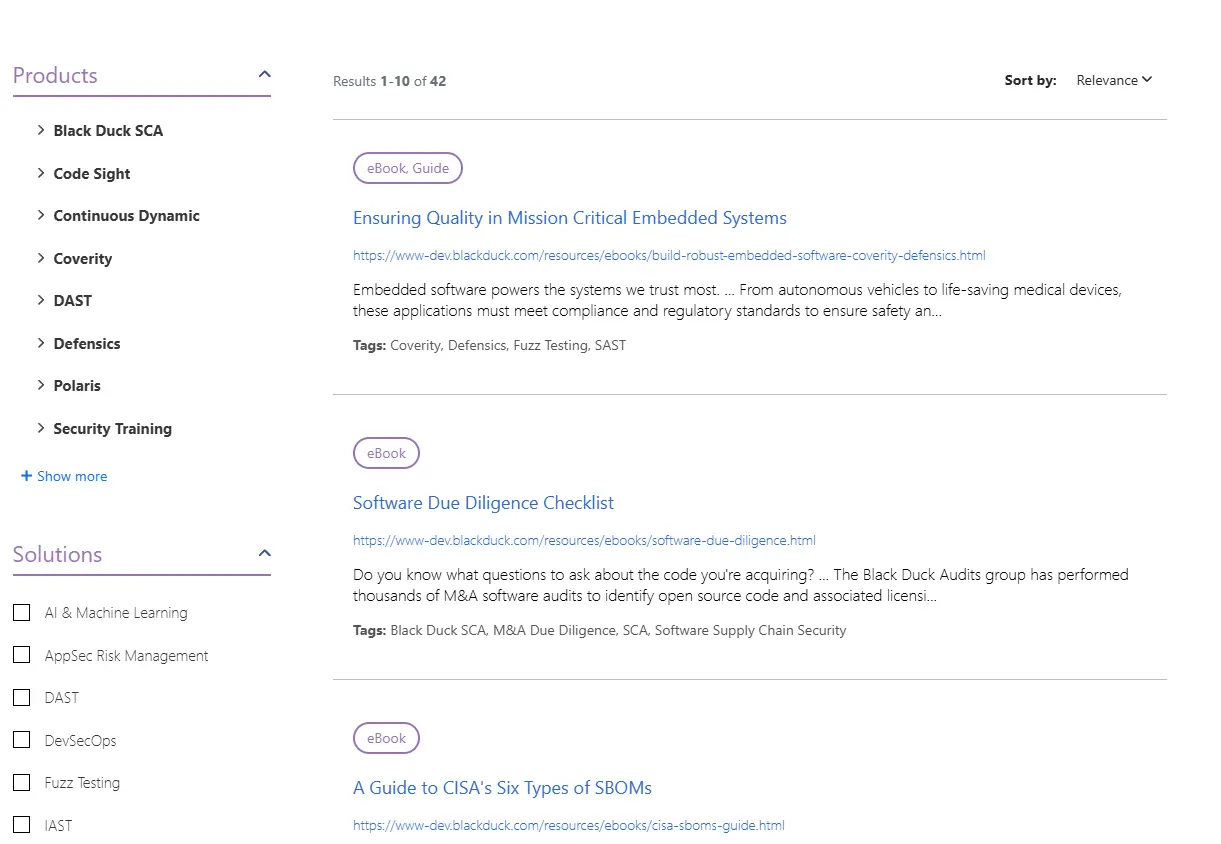Click the Embedded software powers description text
This screenshot has height=844, width=1221.
click(x=737, y=300)
